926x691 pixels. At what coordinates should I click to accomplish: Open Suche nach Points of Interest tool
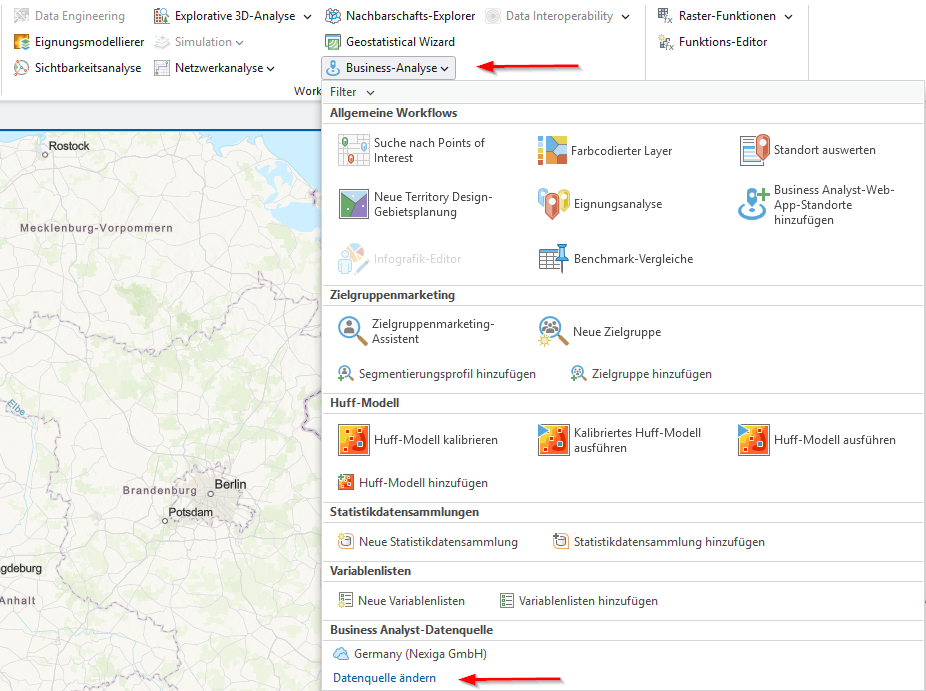(412, 150)
